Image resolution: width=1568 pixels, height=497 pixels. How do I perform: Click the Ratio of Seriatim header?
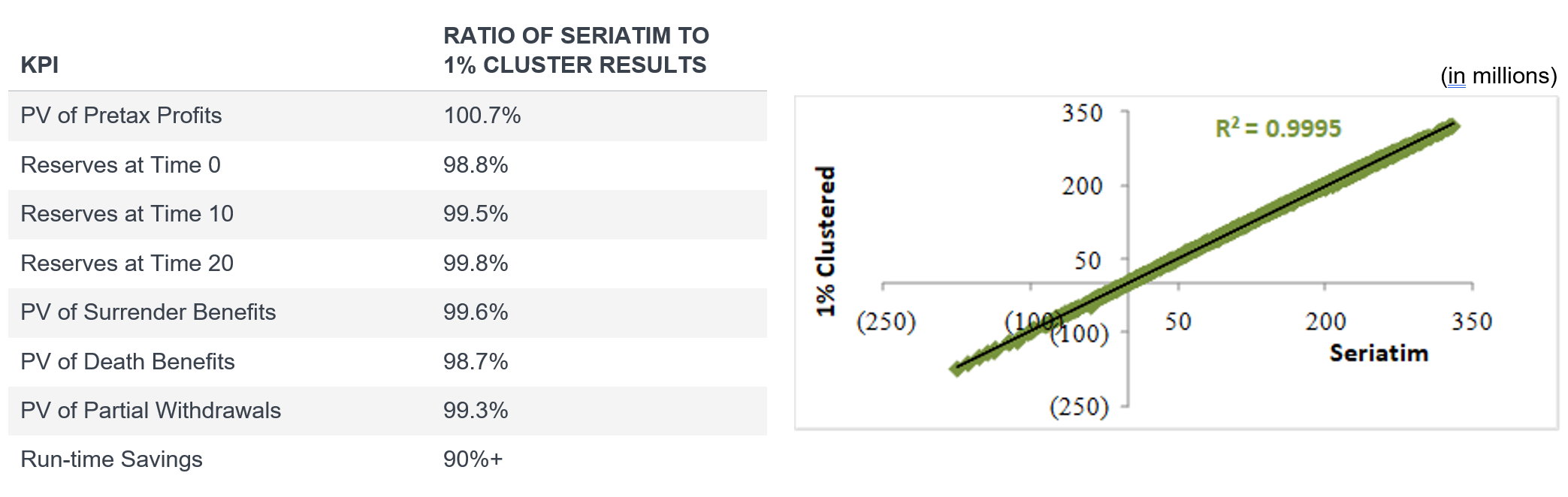pyautogui.click(x=576, y=50)
